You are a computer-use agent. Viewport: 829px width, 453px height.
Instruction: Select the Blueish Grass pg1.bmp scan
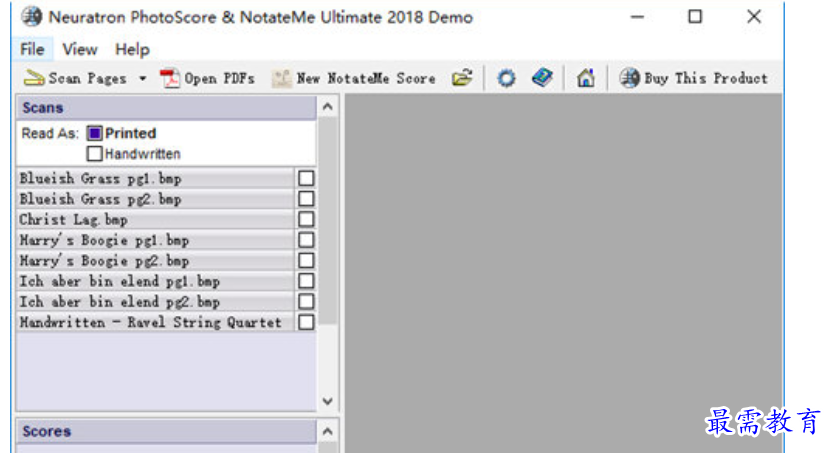155,178
